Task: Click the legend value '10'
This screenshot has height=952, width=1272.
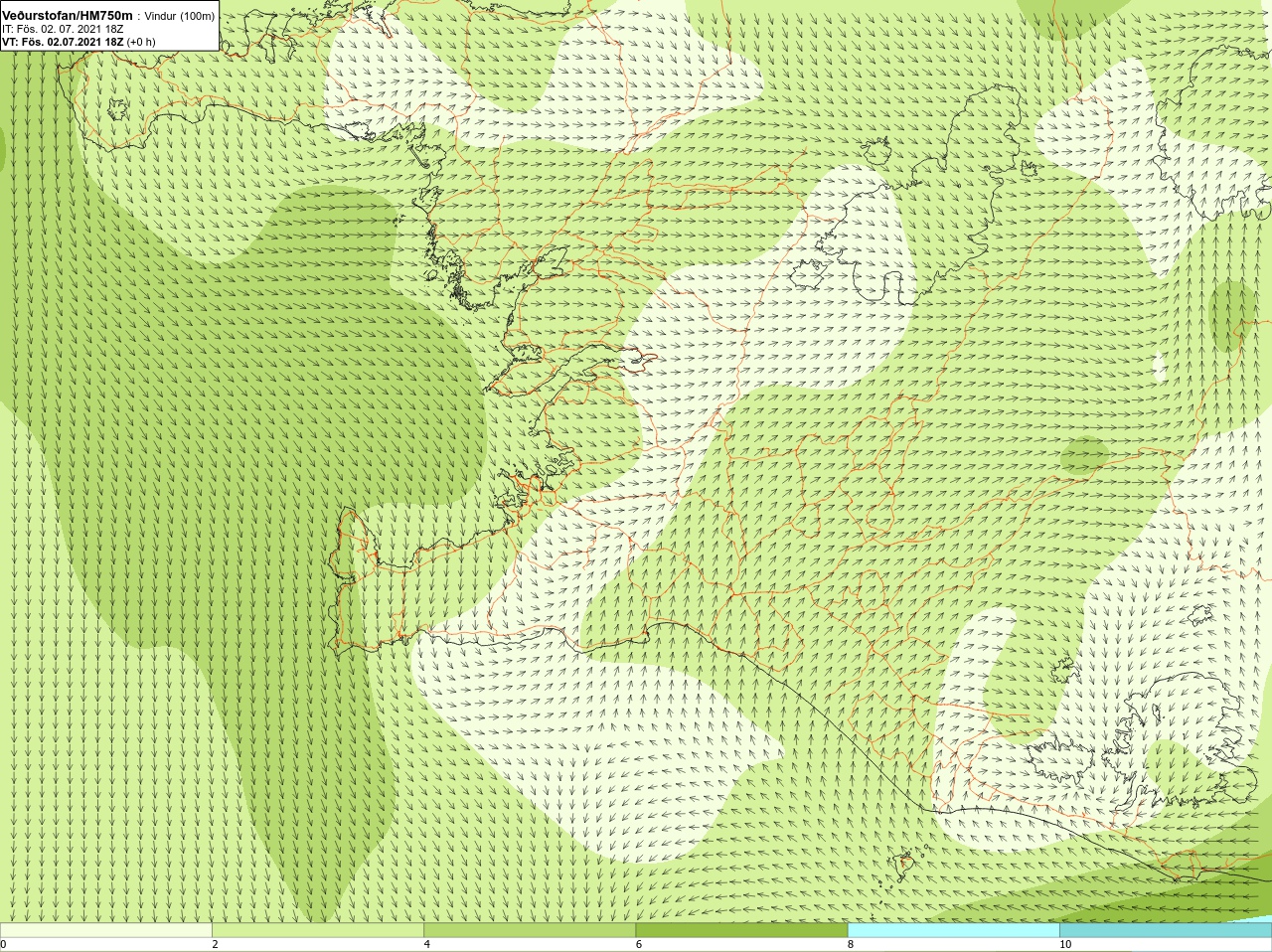Action: 1065,944
